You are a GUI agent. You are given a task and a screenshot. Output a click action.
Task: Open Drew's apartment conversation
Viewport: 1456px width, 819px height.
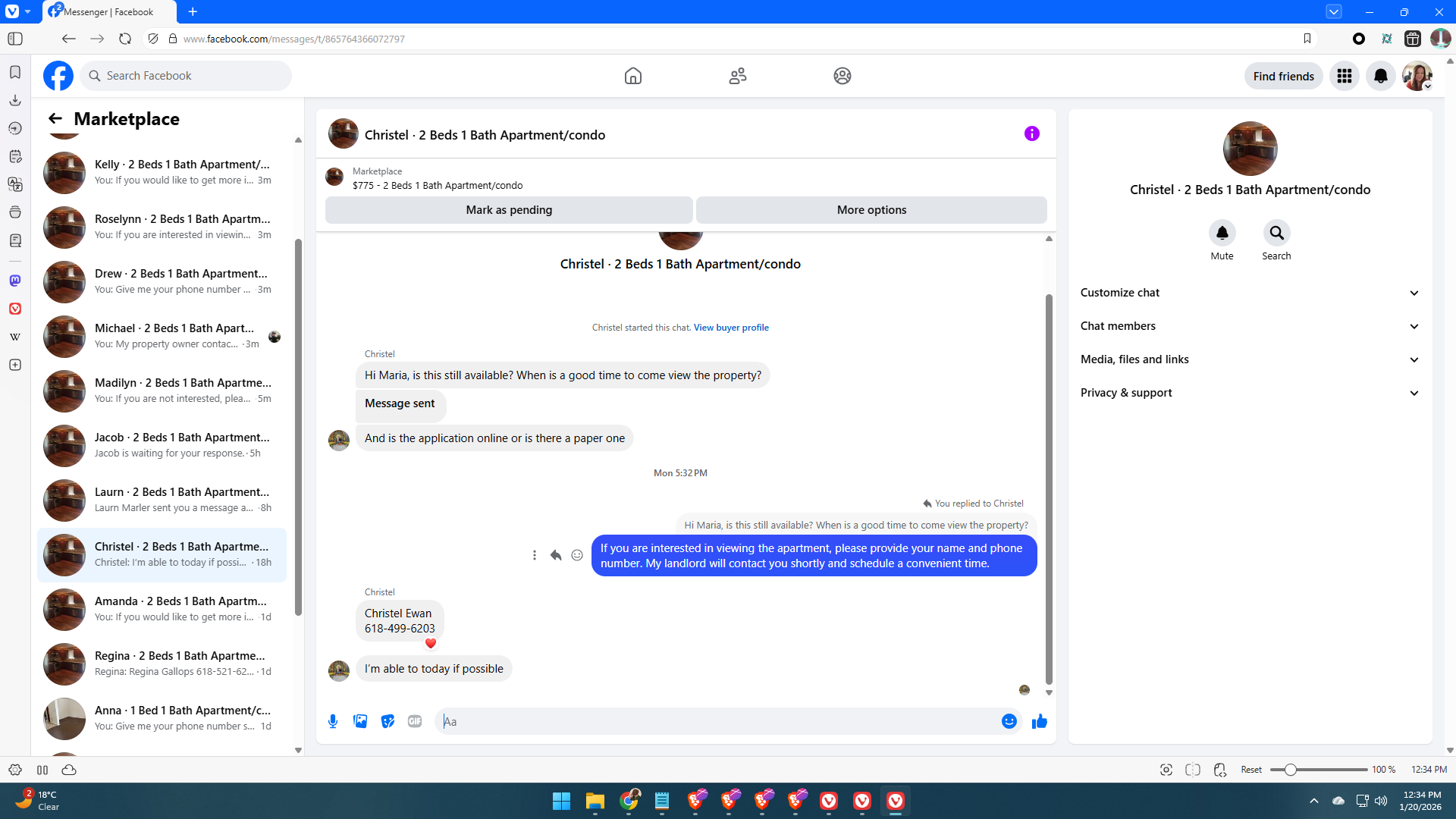pos(162,281)
